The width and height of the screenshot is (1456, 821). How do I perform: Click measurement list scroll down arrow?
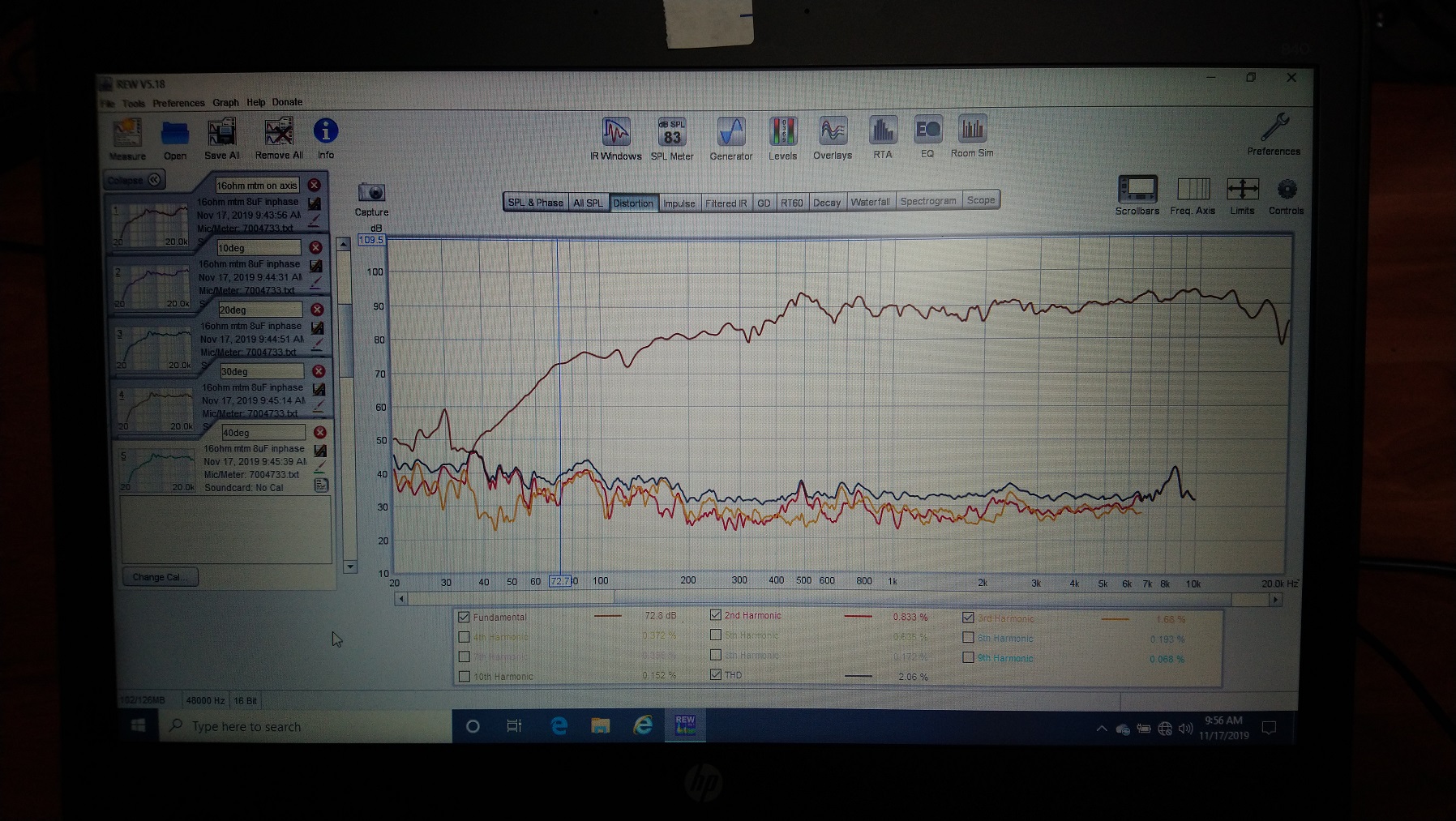tap(350, 567)
